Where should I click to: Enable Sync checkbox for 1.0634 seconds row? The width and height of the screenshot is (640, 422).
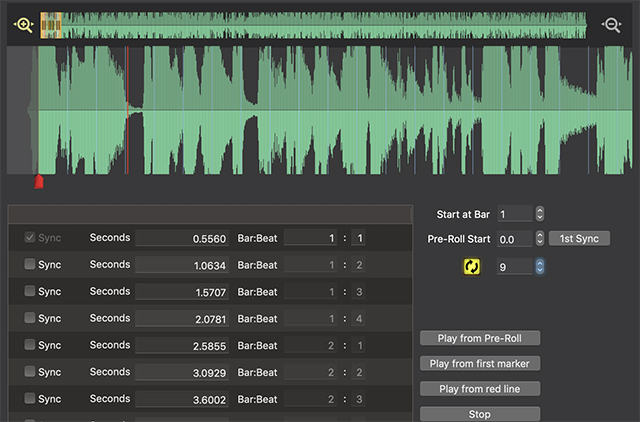pos(29,265)
